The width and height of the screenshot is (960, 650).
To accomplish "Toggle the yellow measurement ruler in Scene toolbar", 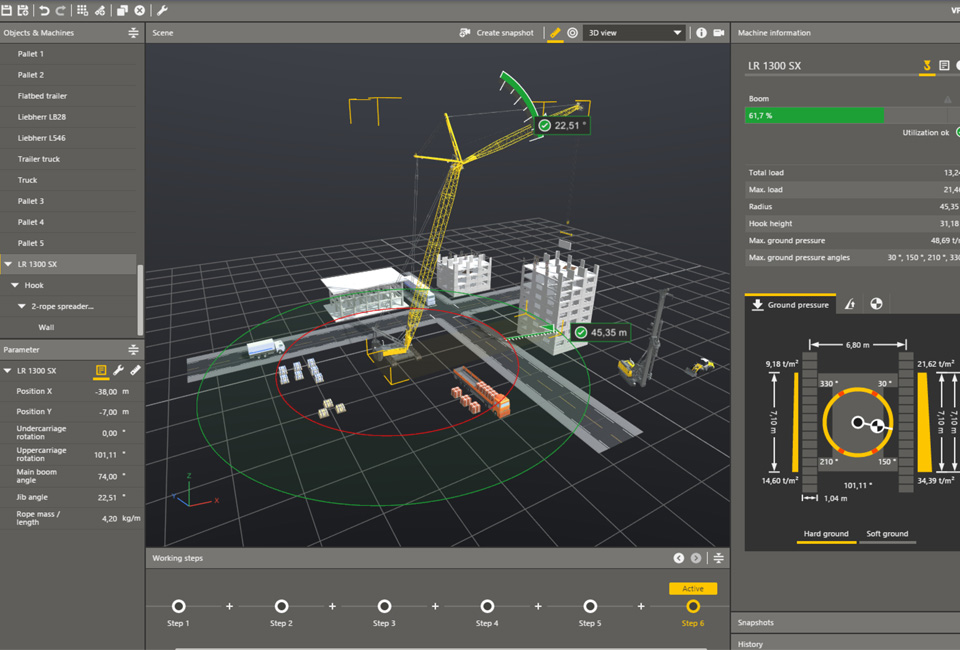I will pyautogui.click(x=555, y=33).
